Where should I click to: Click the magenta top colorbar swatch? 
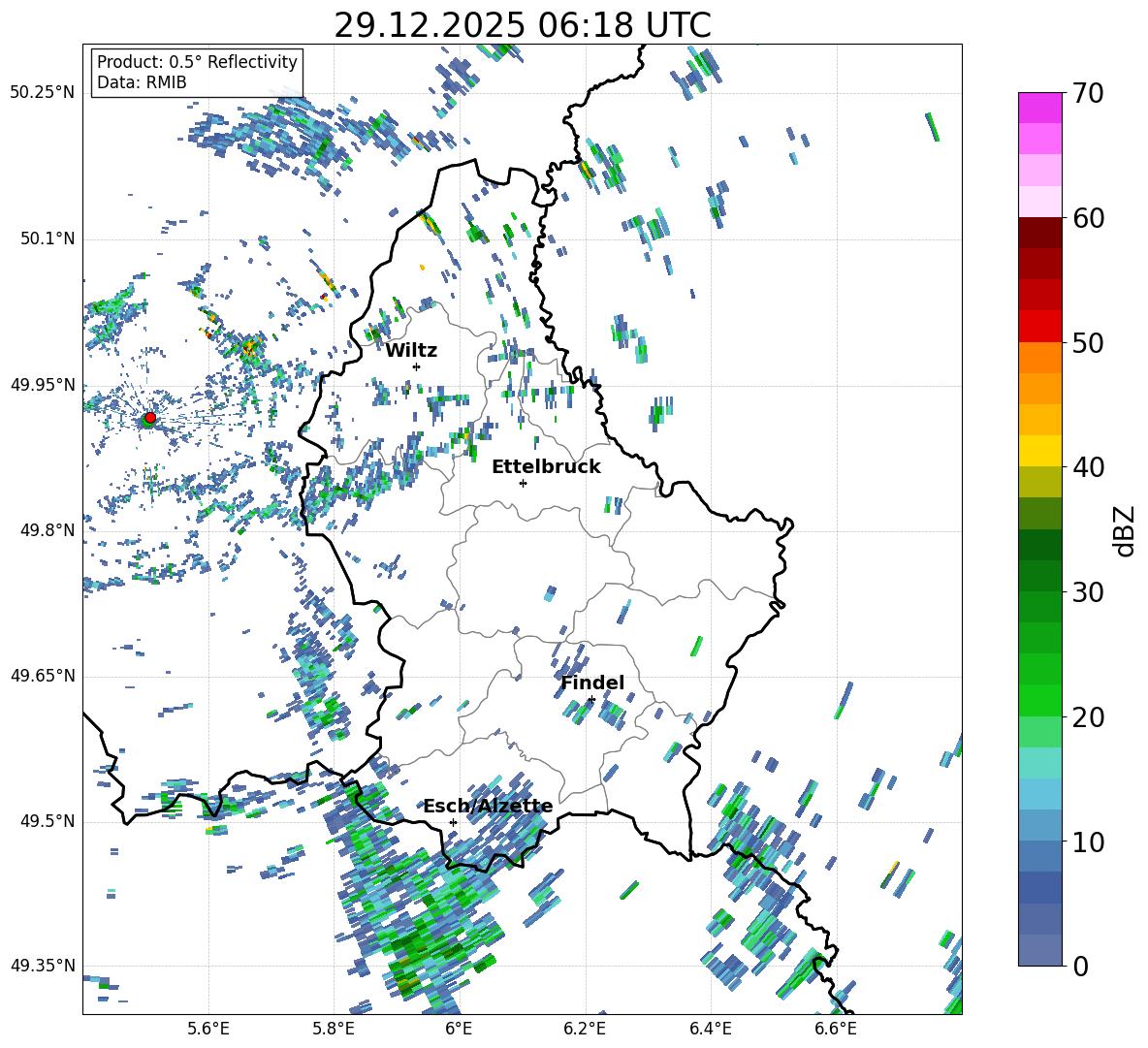(x=1040, y=108)
